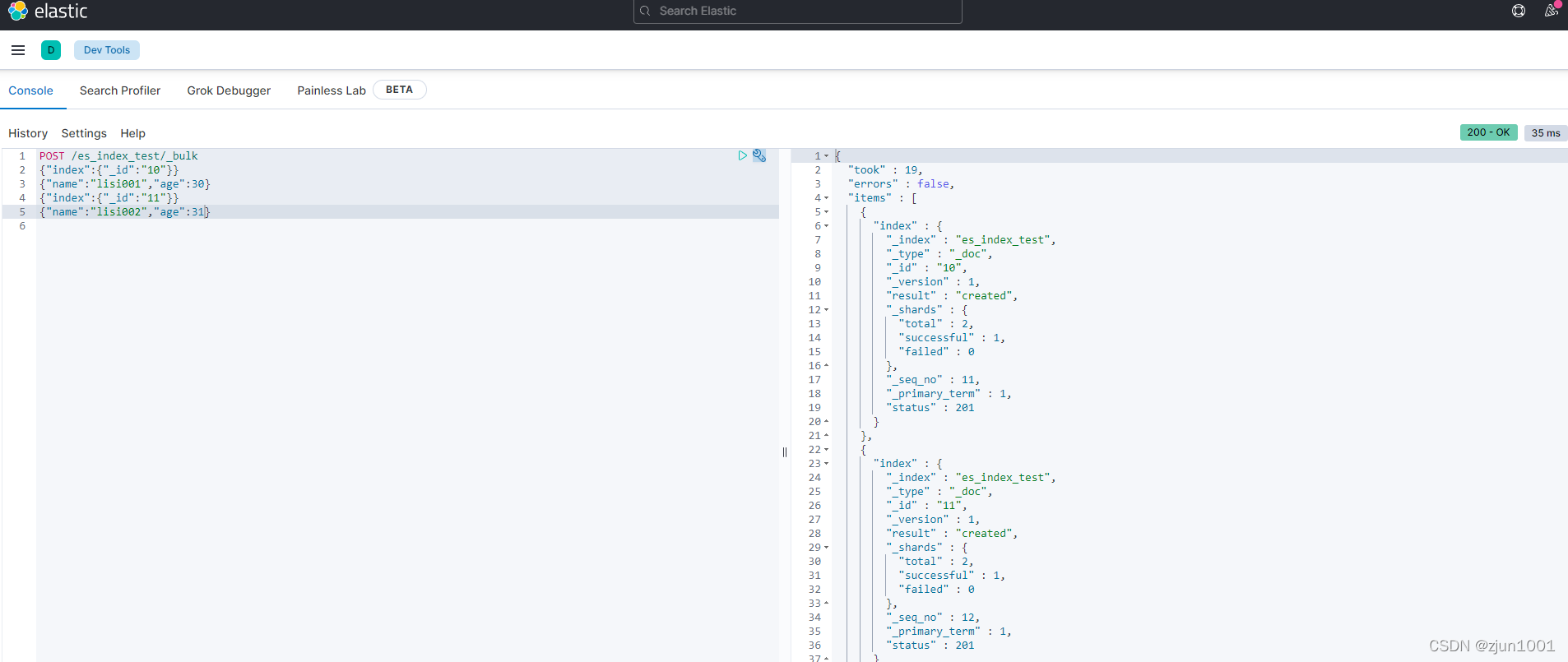This screenshot has height=662, width=1568.
Task: Click the fold end marker on line 16
Action: pos(827,366)
